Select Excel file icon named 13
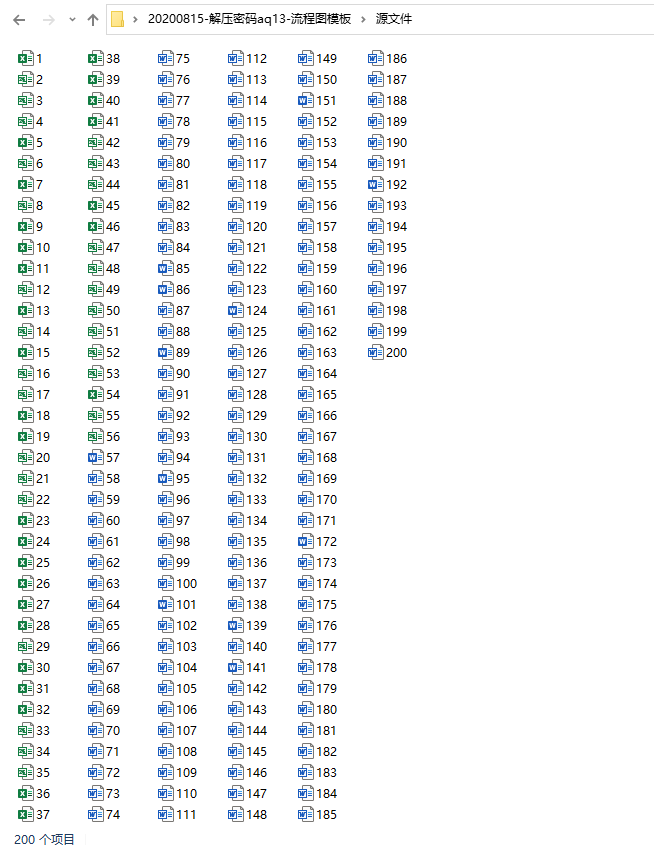 pos(25,310)
